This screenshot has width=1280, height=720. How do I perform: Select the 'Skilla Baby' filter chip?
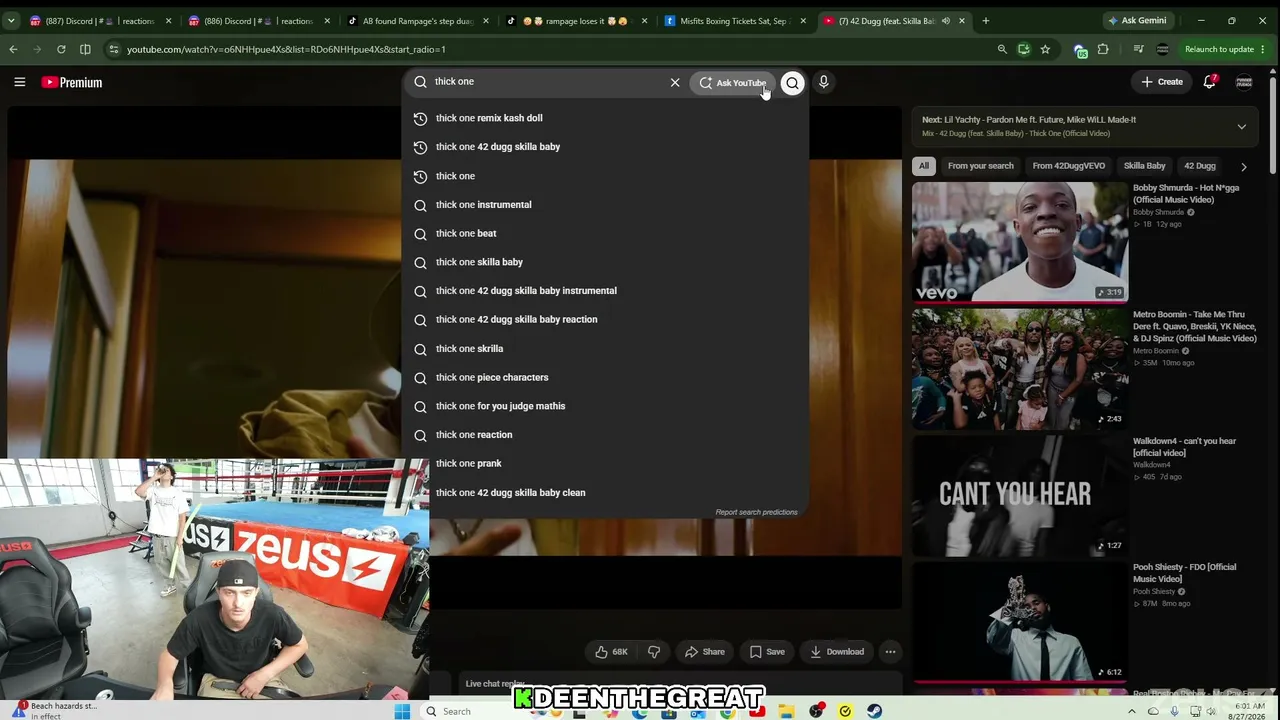[1145, 166]
